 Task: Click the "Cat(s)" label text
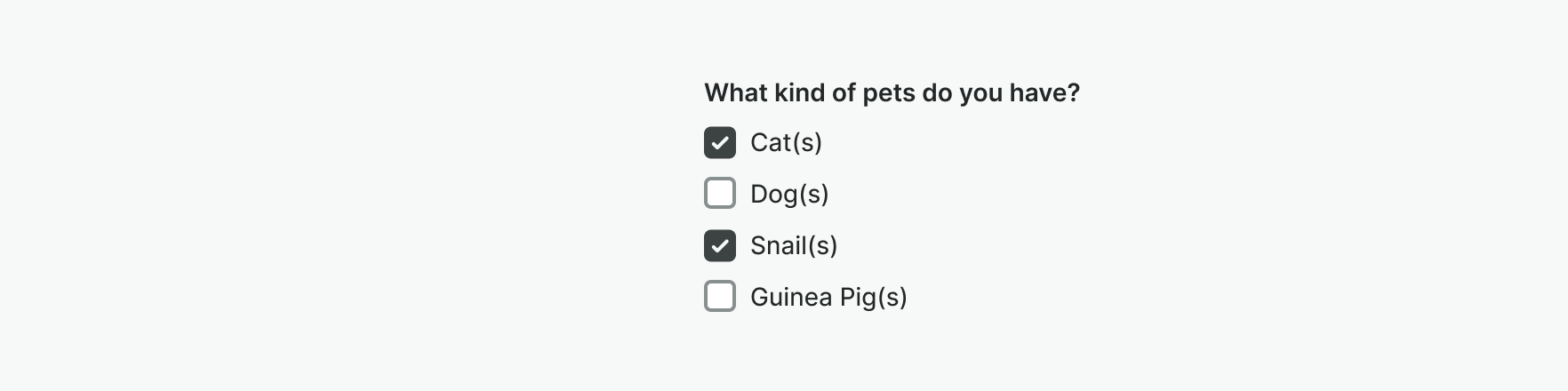pos(786,142)
